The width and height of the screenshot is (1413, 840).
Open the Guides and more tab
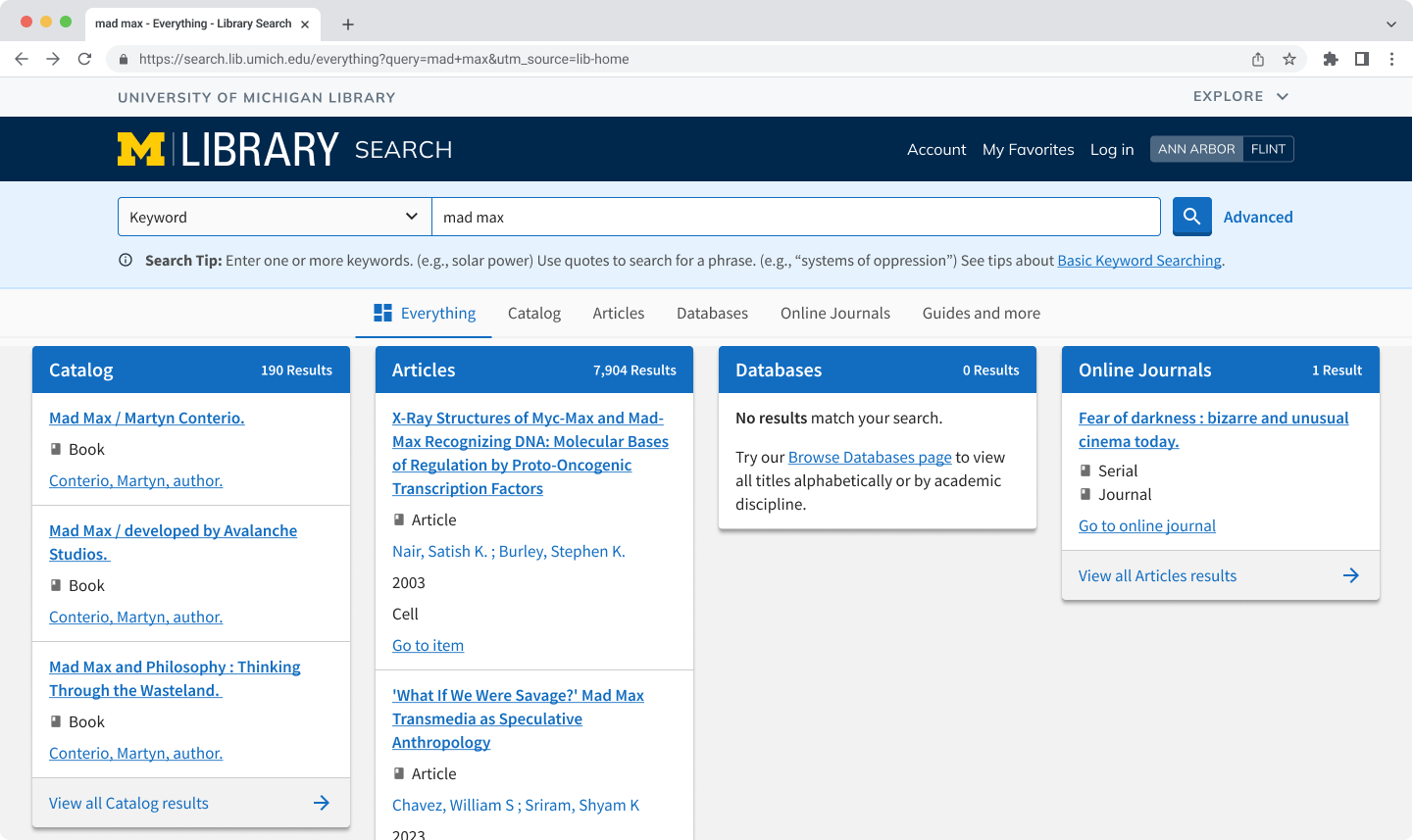point(982,313)
